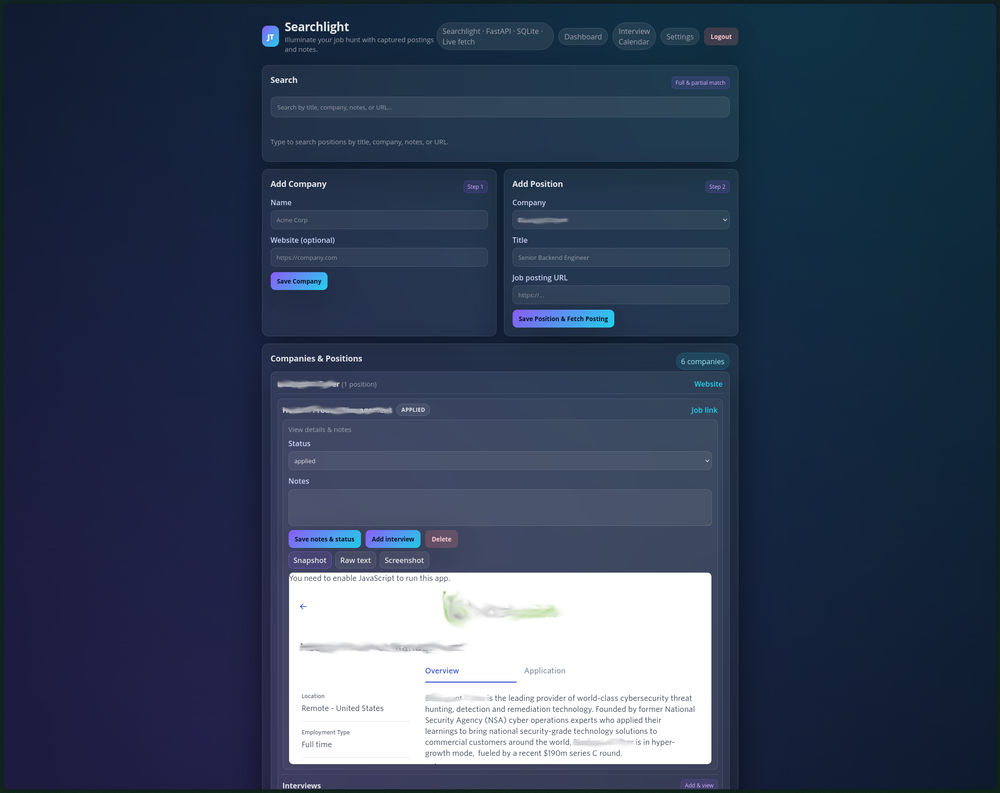Screen dimensions: 1000x793
Task: Click the position Title input field
Action: point(620,258)
